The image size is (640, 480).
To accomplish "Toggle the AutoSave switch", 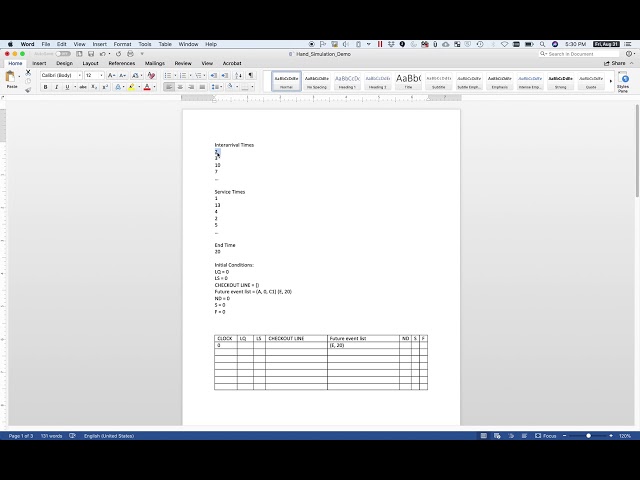I will tap(63, 54).
